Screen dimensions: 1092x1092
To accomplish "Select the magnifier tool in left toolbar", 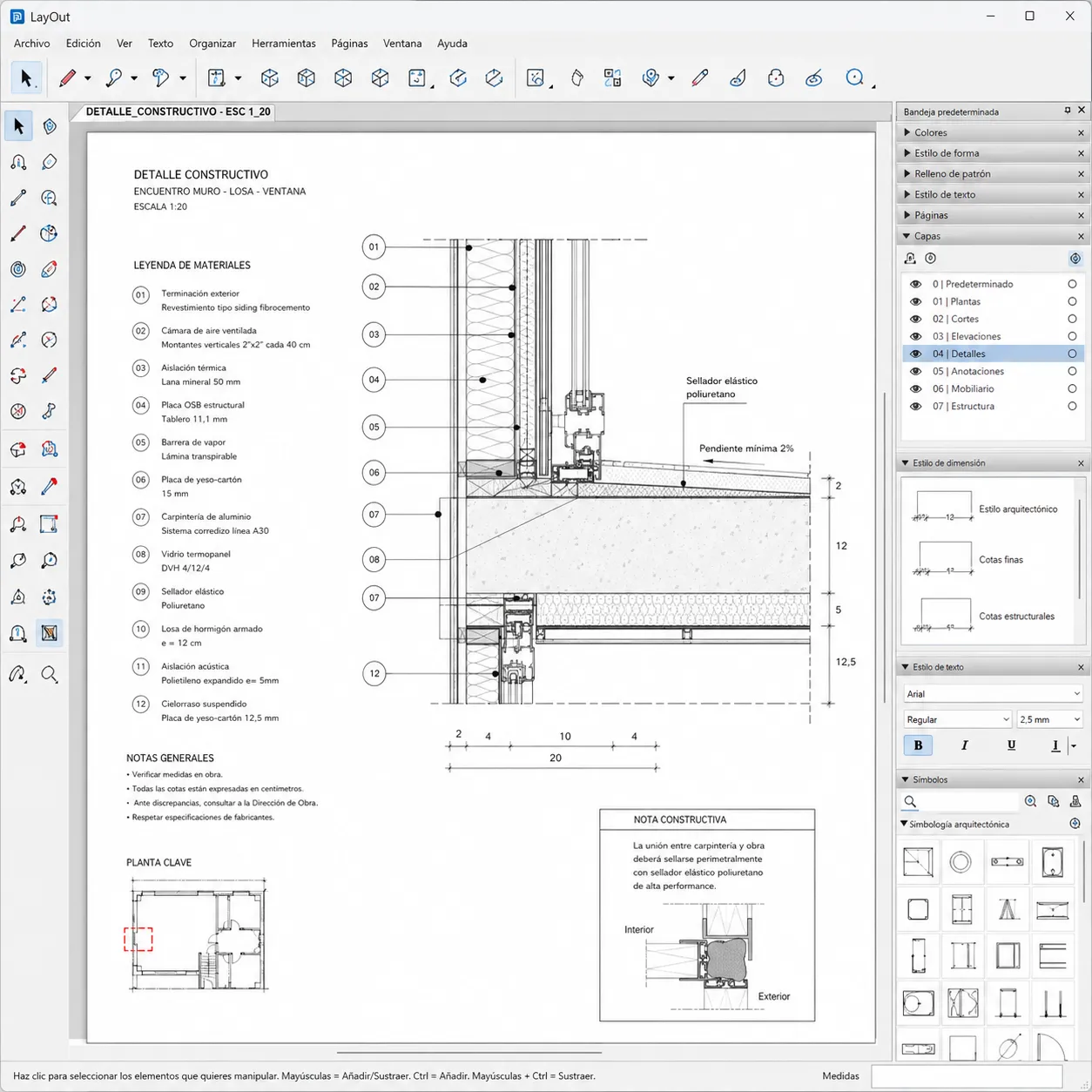I will pyautogui.click(x=50, y=674).
